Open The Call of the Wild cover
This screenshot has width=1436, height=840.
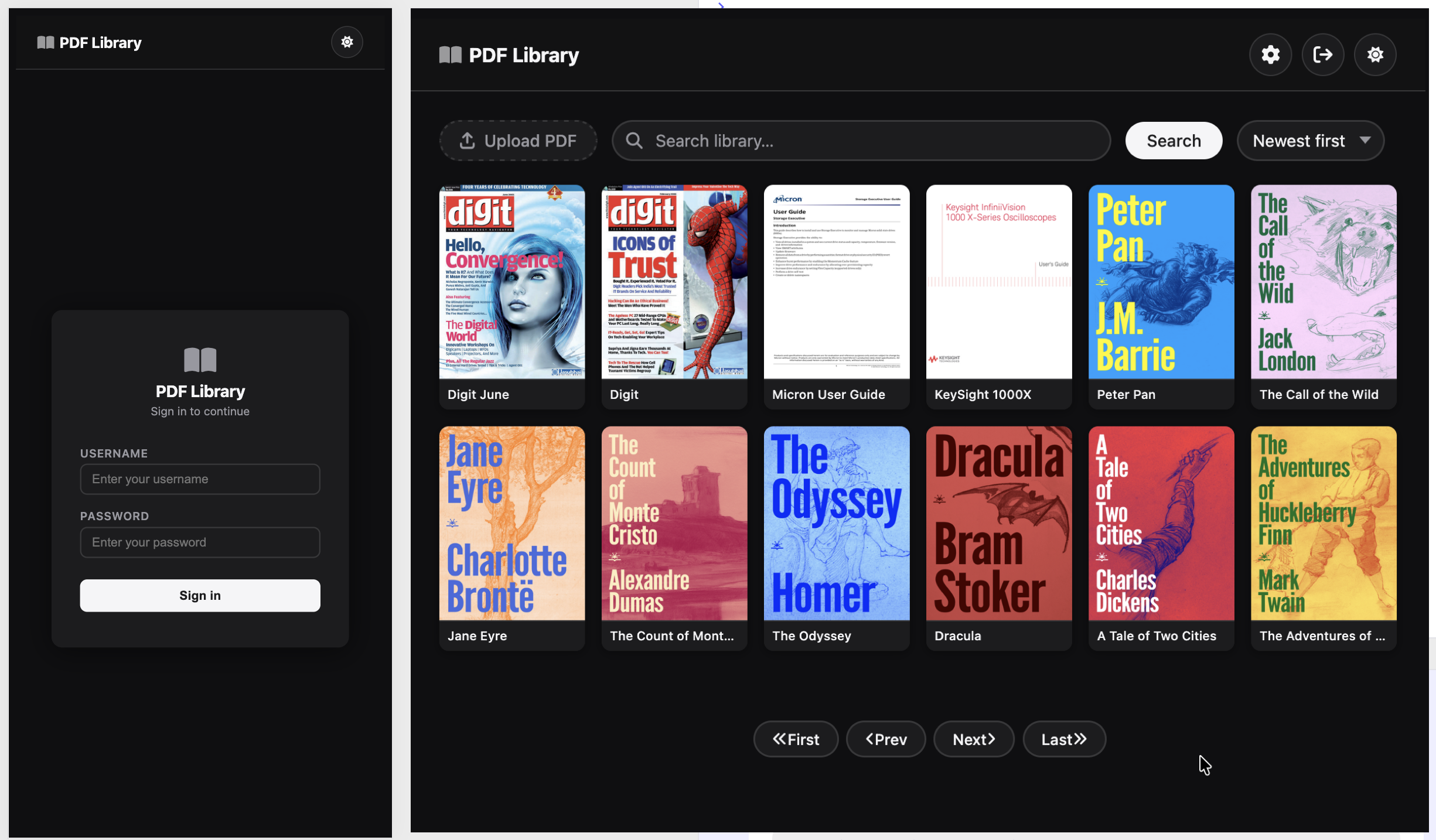1324,282
